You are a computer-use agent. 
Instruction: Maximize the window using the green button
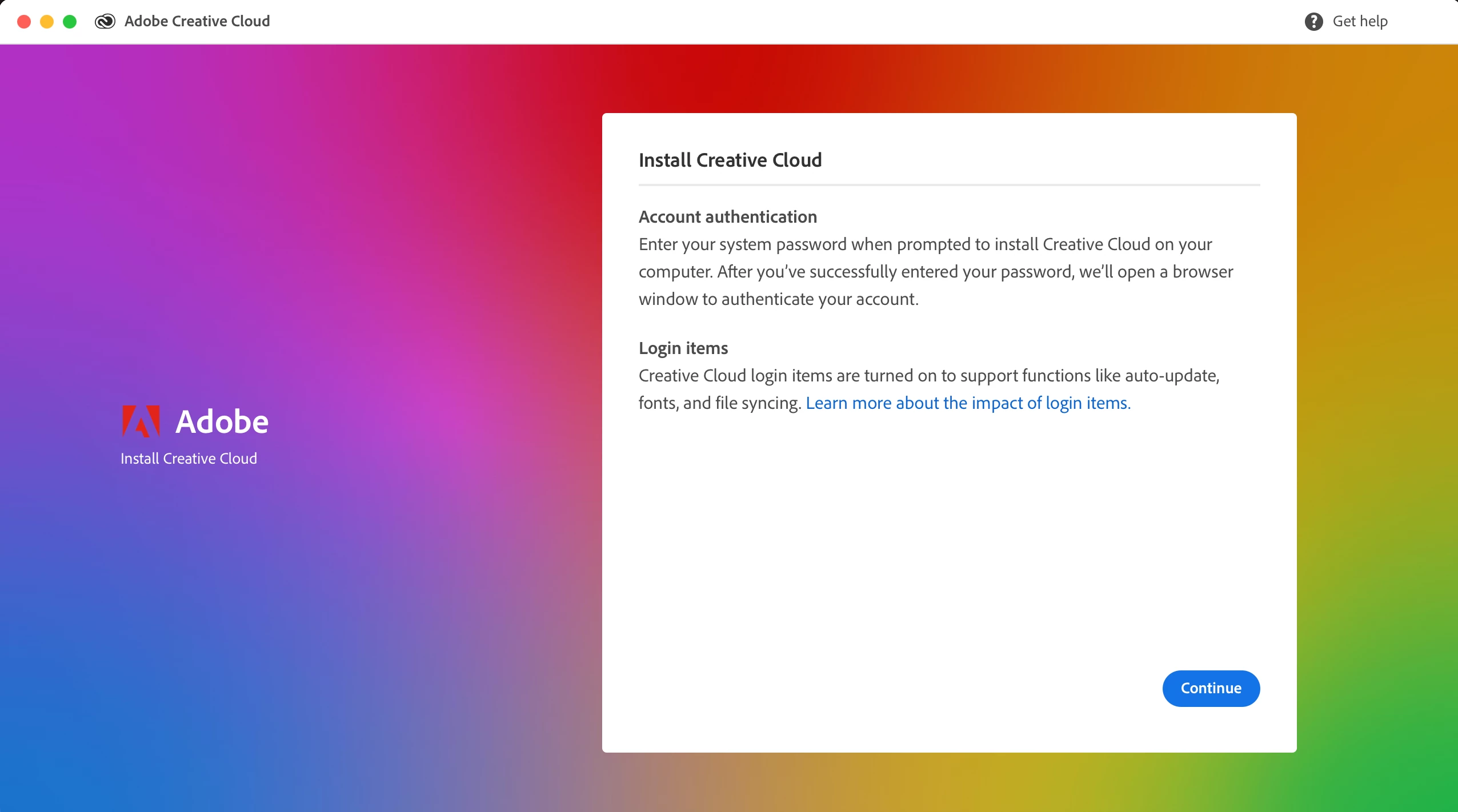click(70, 22)
